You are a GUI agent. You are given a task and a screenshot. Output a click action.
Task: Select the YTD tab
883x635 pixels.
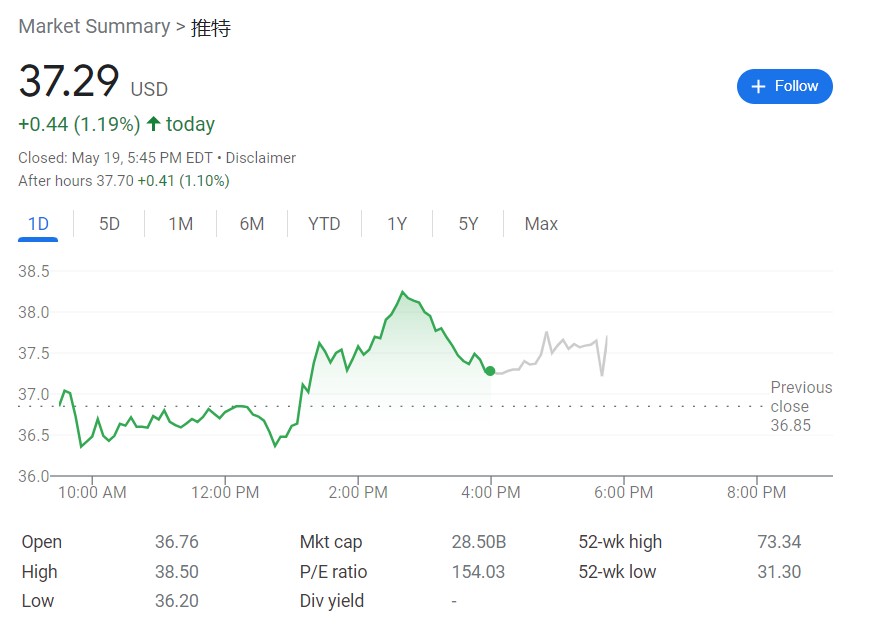[324, 224]
